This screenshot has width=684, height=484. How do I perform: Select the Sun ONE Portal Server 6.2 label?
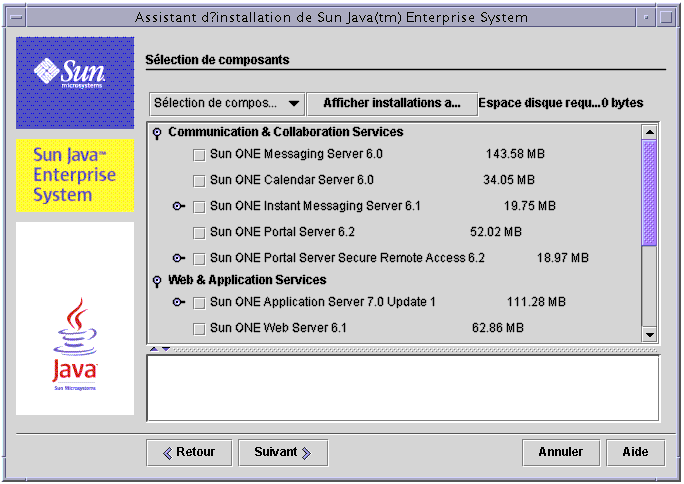point(282,232)
